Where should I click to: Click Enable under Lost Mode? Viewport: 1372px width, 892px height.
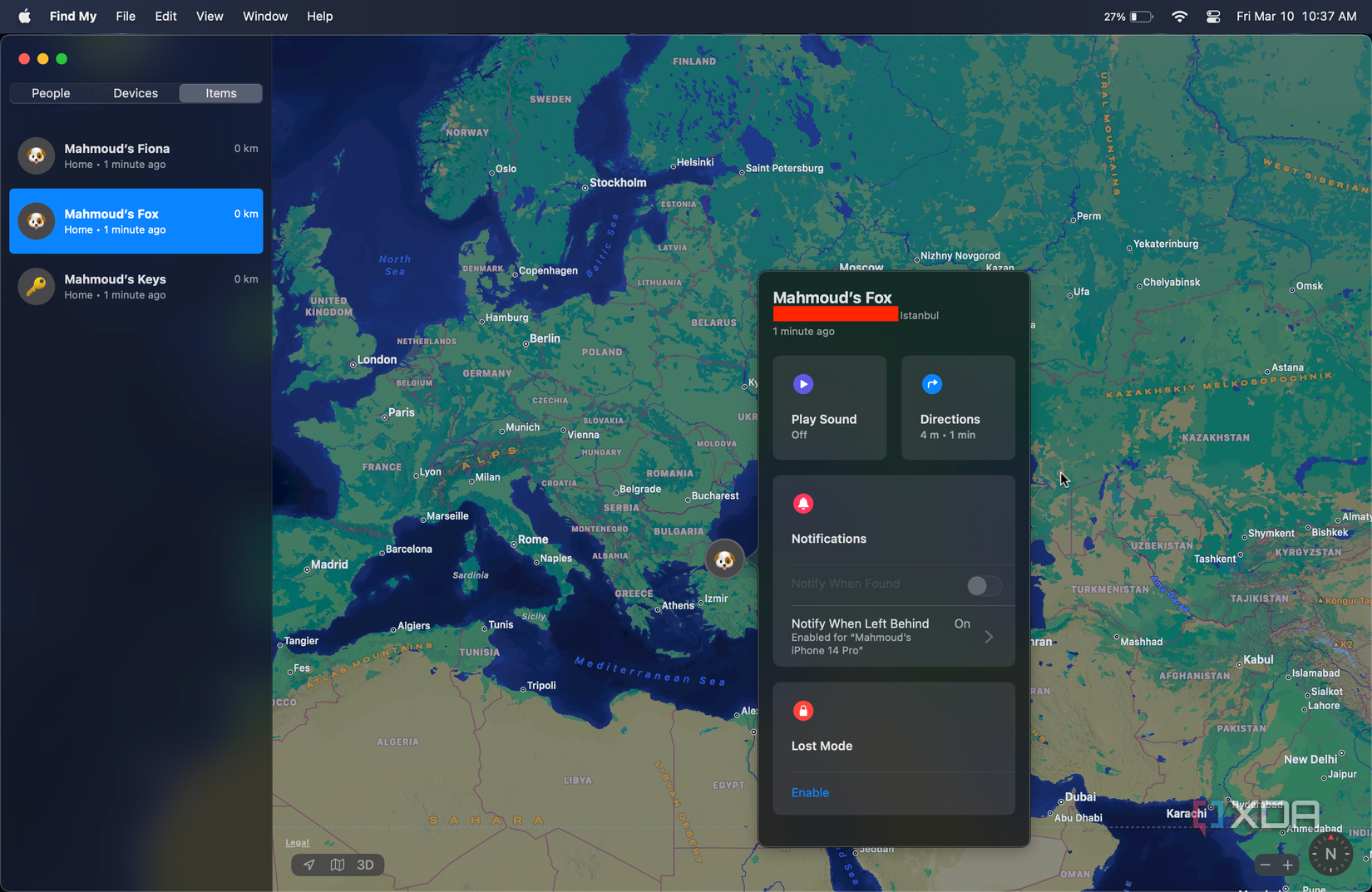coord(810,793)
